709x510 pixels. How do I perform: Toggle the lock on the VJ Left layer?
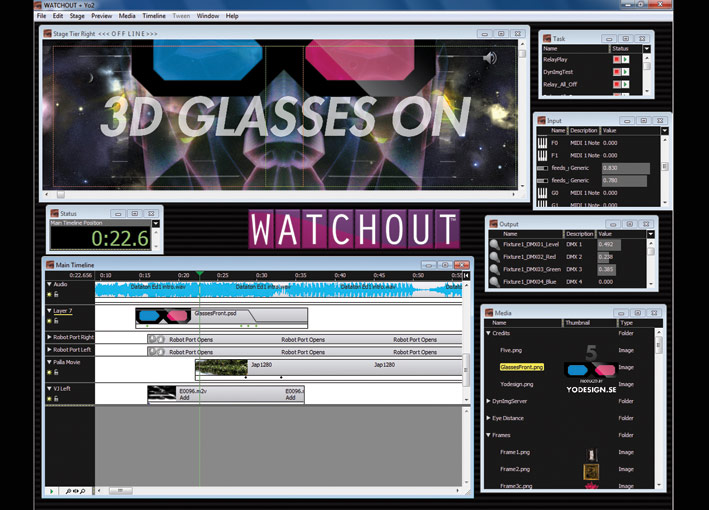(x=56, y=399)
